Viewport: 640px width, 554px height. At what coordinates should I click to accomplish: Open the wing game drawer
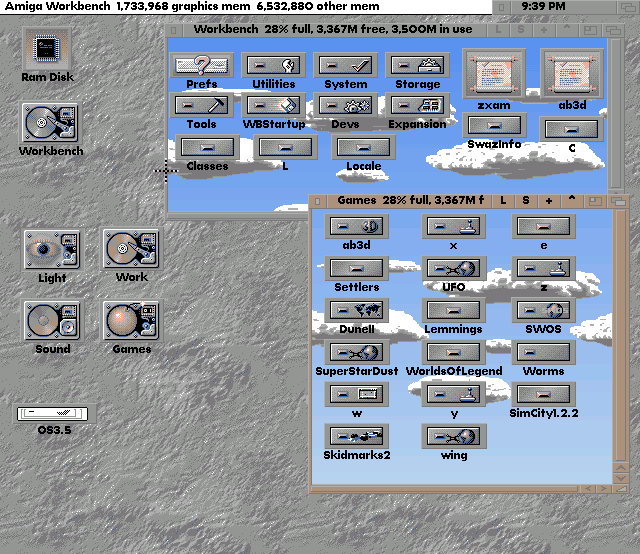[453, 436]
